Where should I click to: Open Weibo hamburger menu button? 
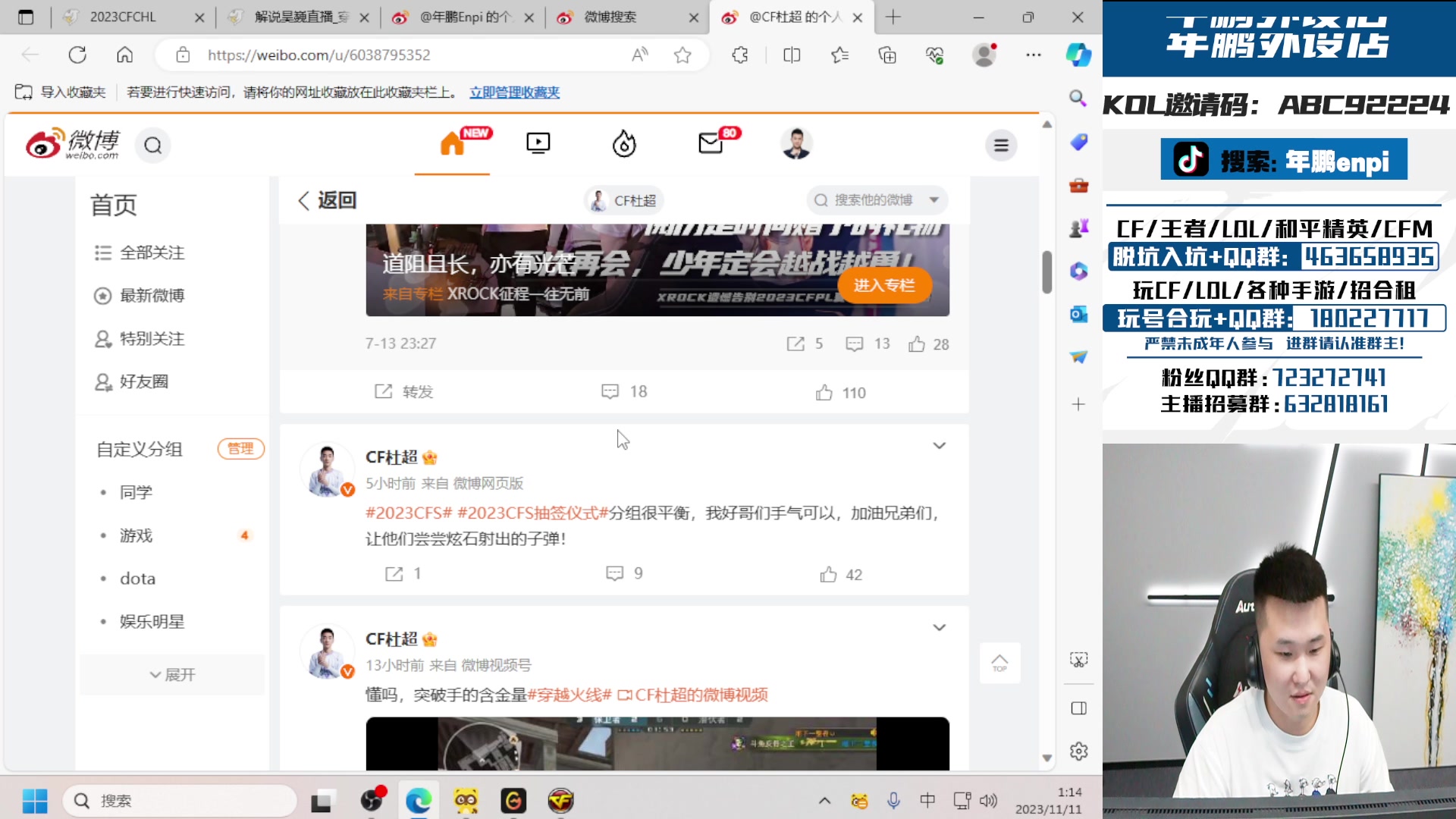coord(1001,145)
